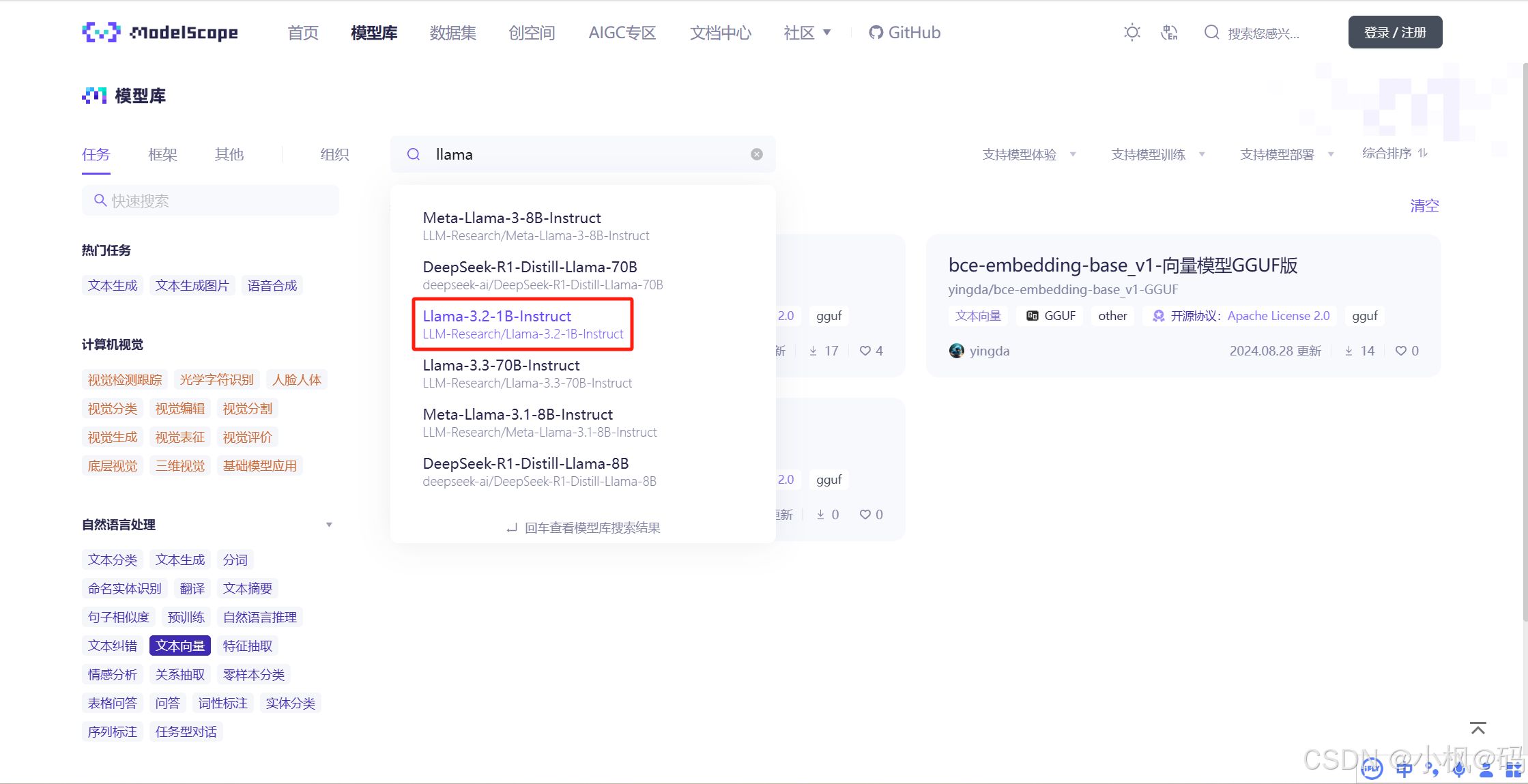Click the ModelScope logo icon
Image resolution: width=1528 pixels, height=784 pixels.
pos(101,32)
